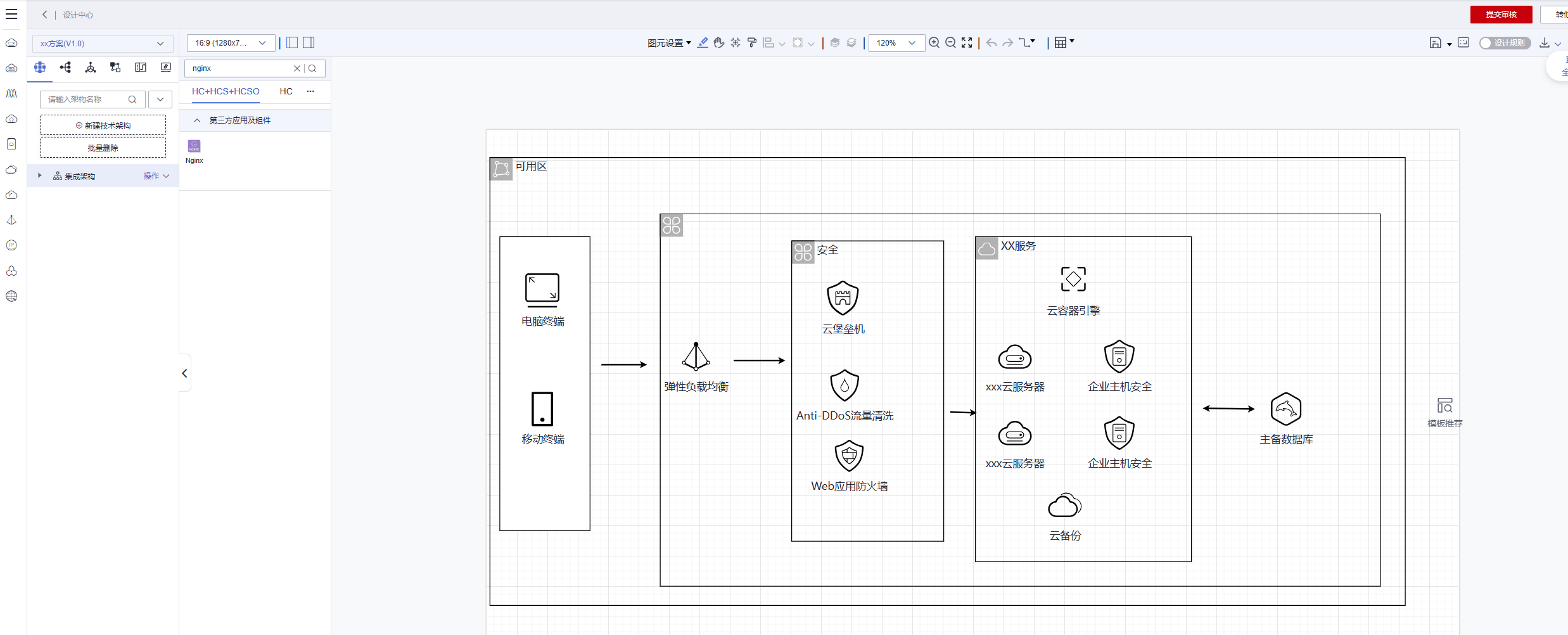The width and height of the screenshot is (1568, 635).
Task: Click the bring layer forward icon
Action: [x=835, y=42]
